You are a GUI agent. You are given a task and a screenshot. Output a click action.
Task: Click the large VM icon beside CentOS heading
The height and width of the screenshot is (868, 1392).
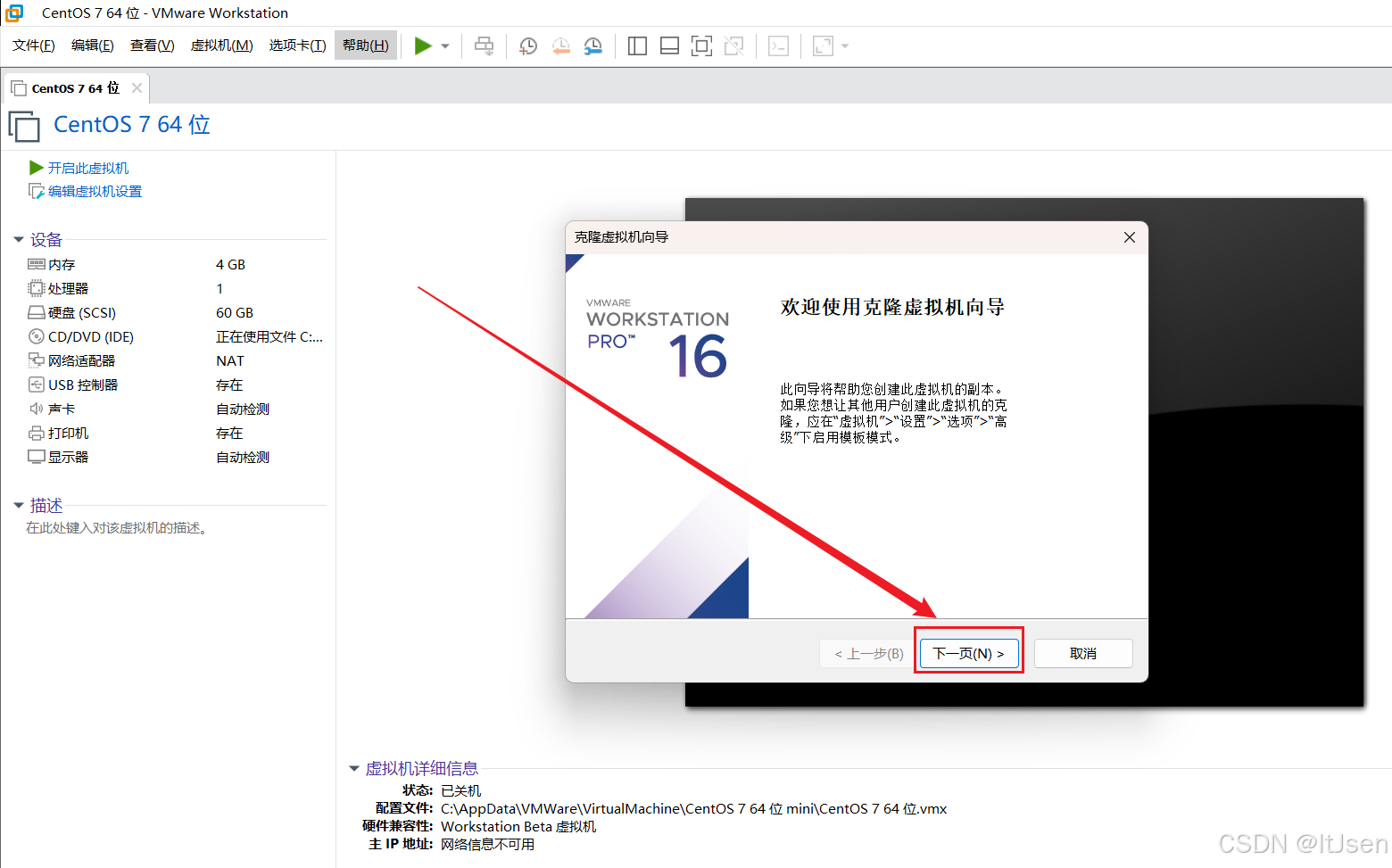(x=24, y=126)
